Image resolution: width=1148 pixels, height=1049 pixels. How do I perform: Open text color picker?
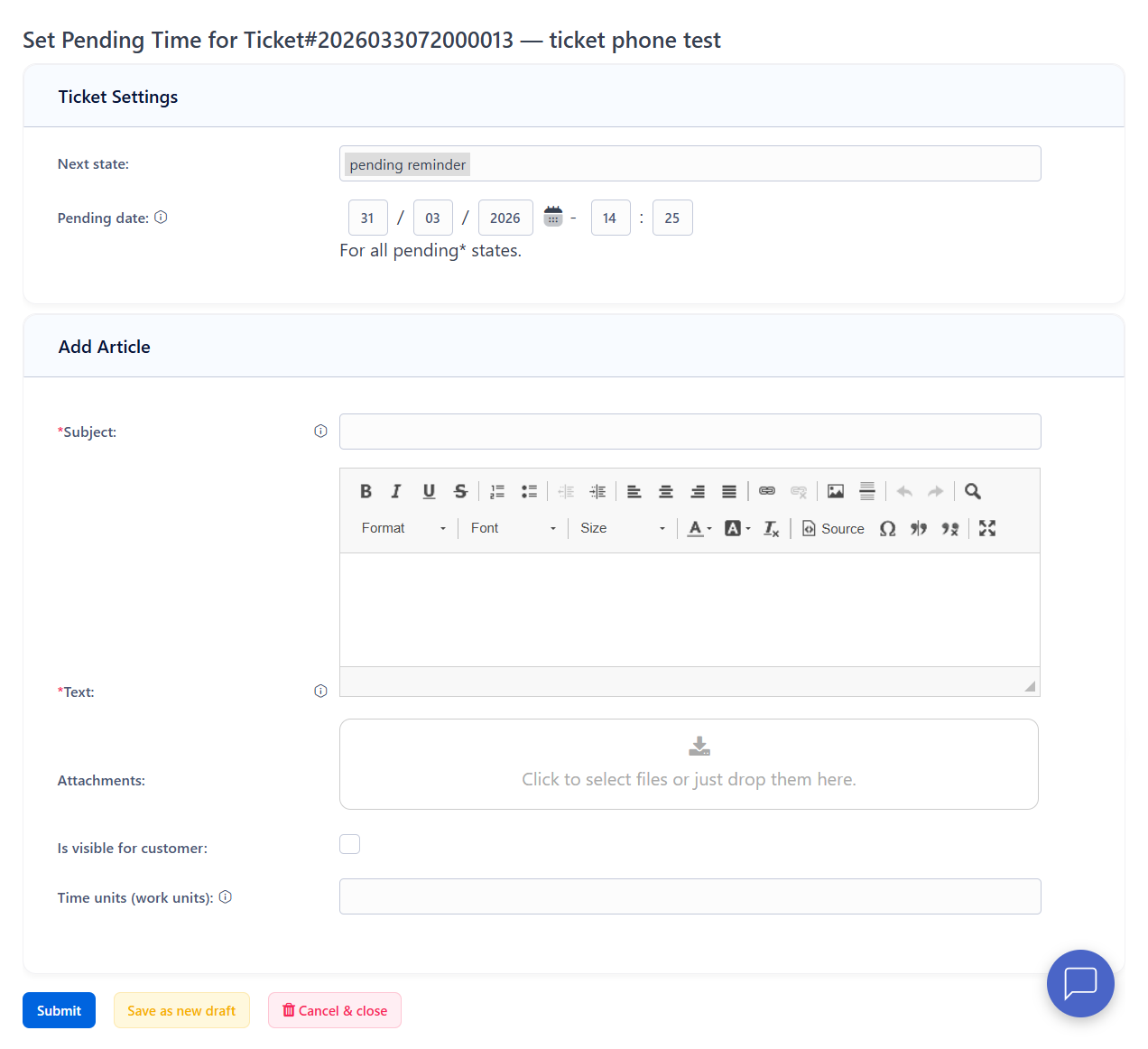(699, 528)
